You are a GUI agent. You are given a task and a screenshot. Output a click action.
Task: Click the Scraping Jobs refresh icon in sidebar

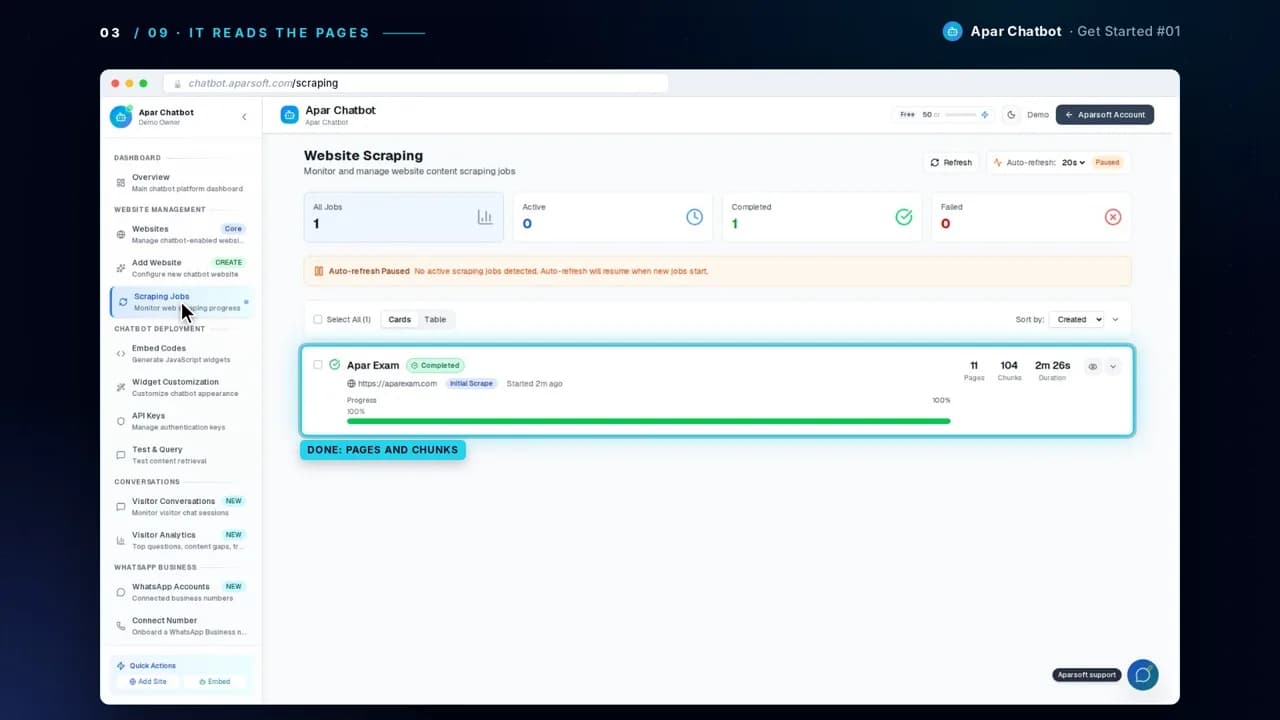coord(123,302)
